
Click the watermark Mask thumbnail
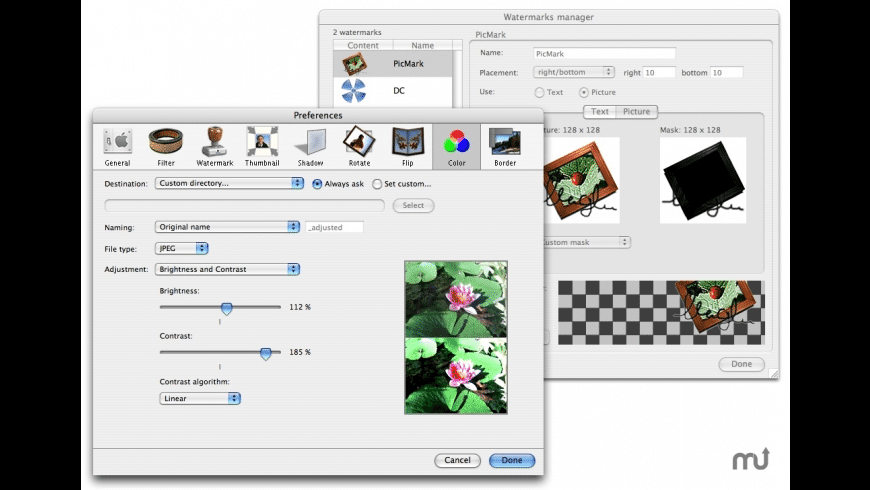[703, 180]
